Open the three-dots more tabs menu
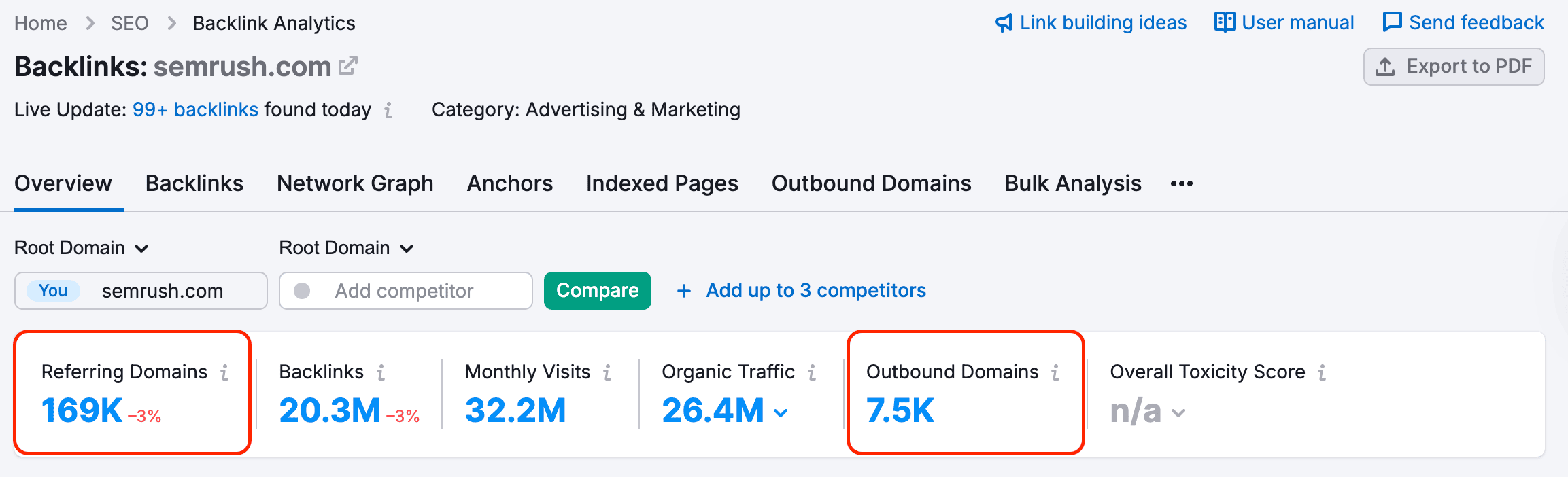Image resolution: width=1568 pixels, height=477 pixels. pos(1182,183)
